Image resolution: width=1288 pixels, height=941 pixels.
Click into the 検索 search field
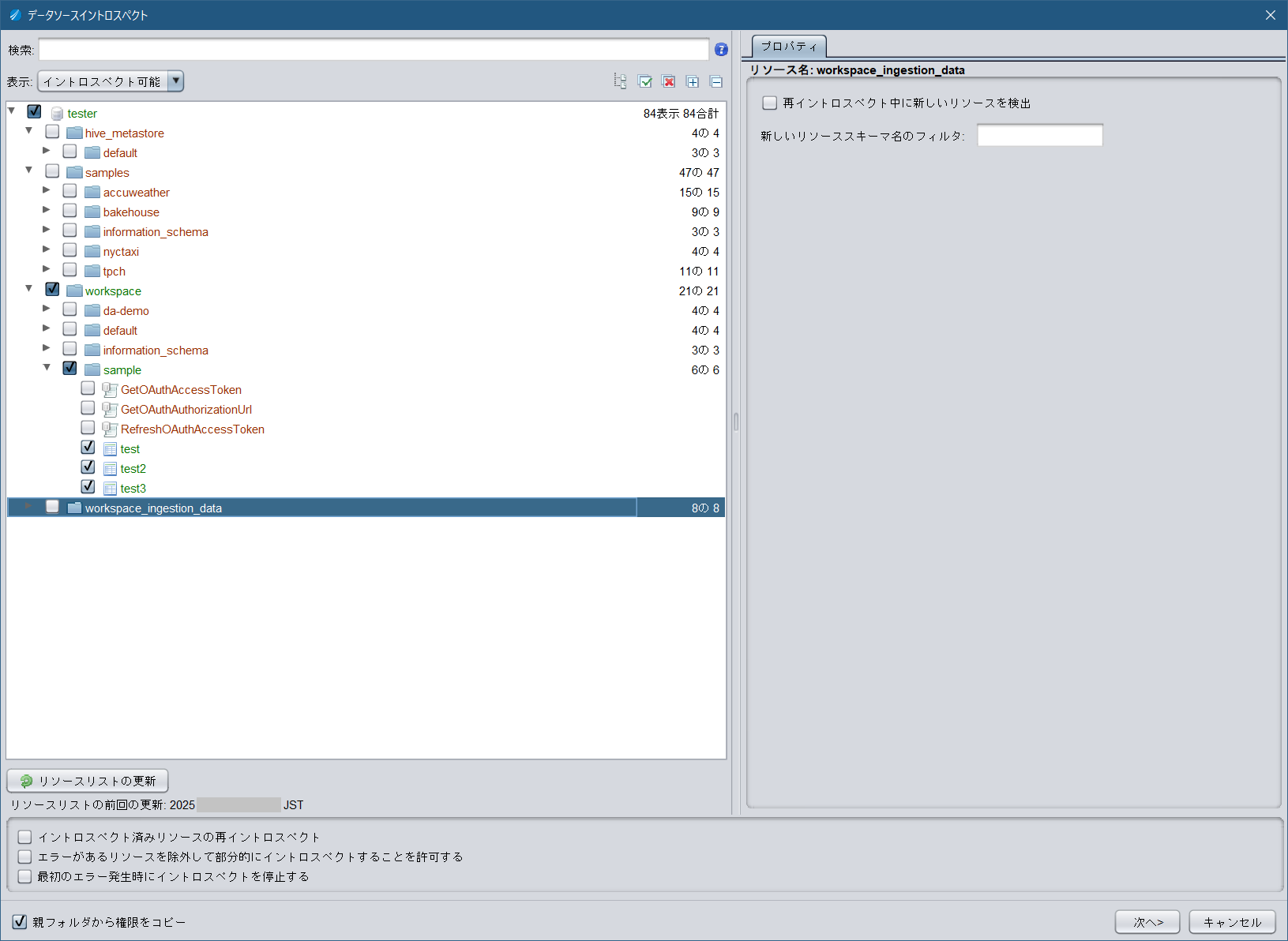374,50
